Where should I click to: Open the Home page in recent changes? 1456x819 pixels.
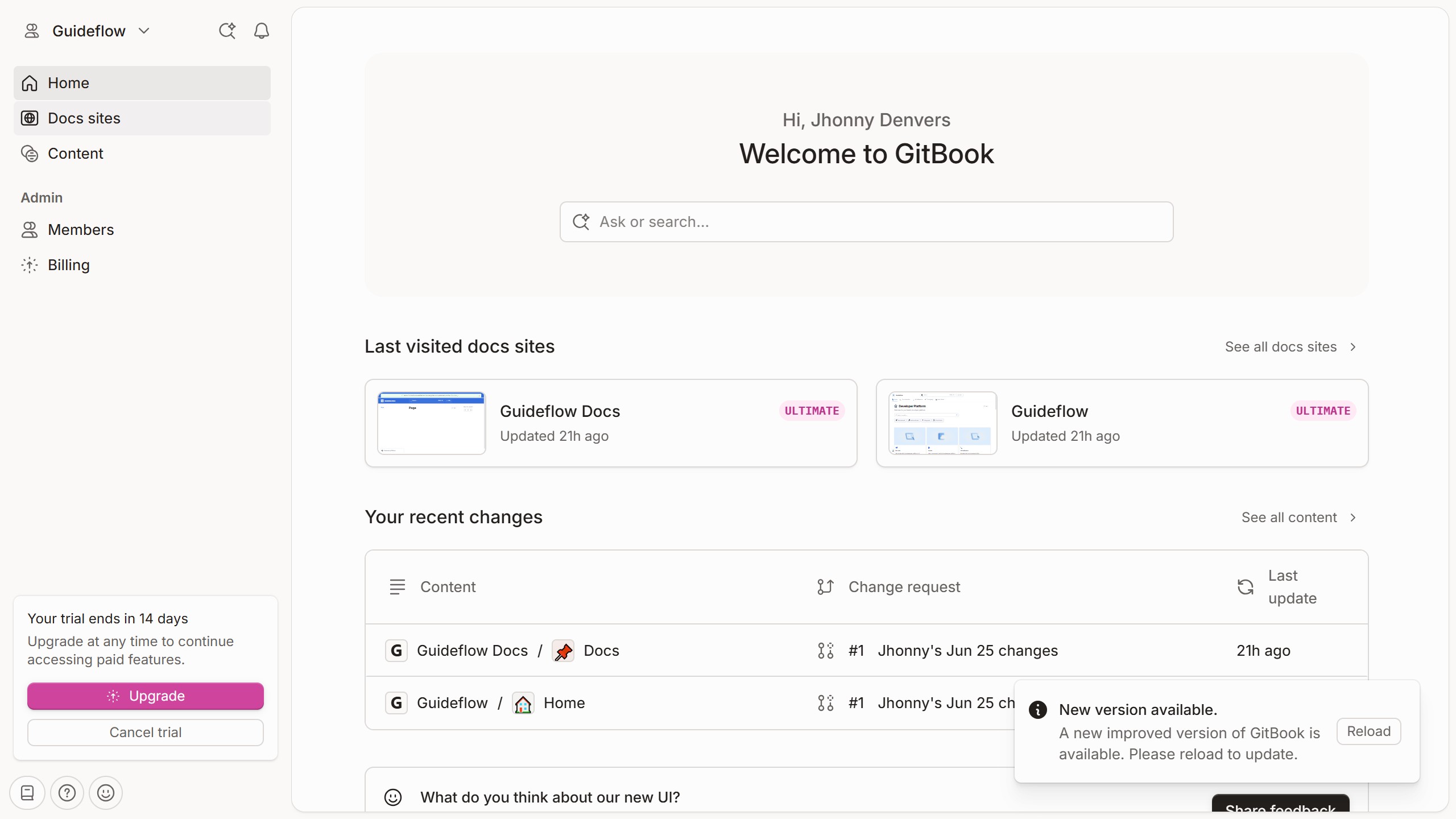564,703
